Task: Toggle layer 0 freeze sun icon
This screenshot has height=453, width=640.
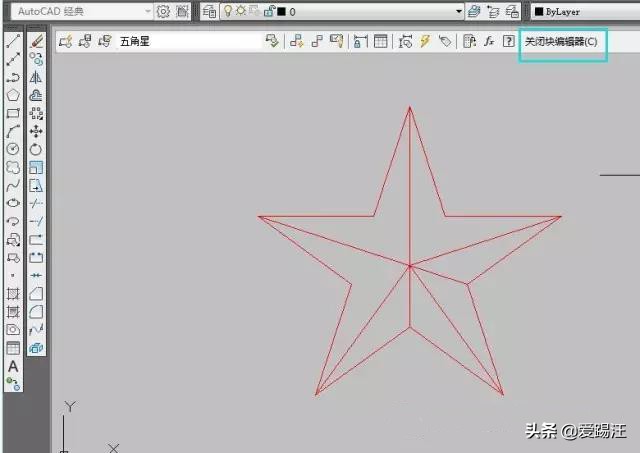Action: [x=241, y=11]
